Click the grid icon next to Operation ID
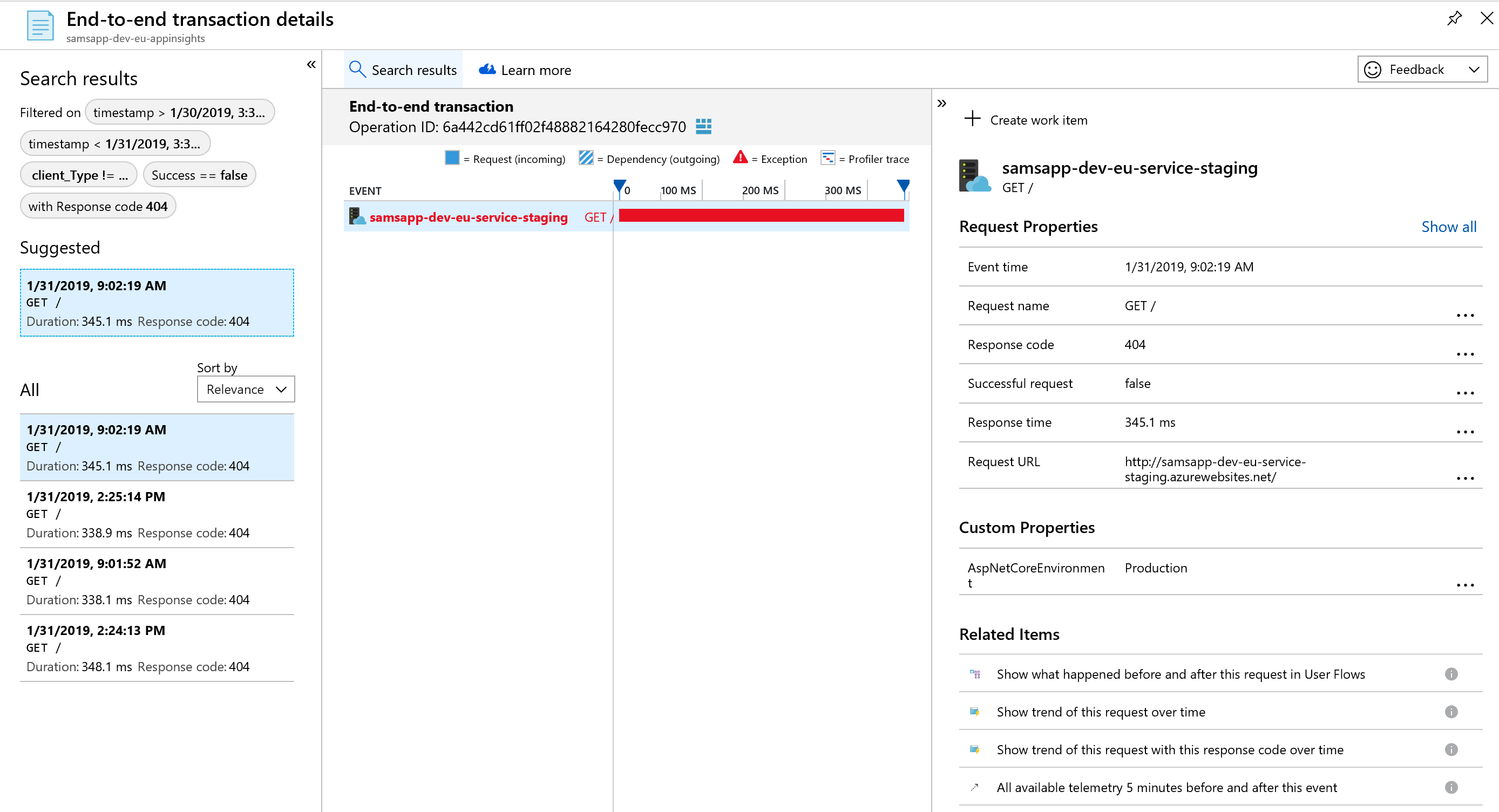 [x=703, y=126]
